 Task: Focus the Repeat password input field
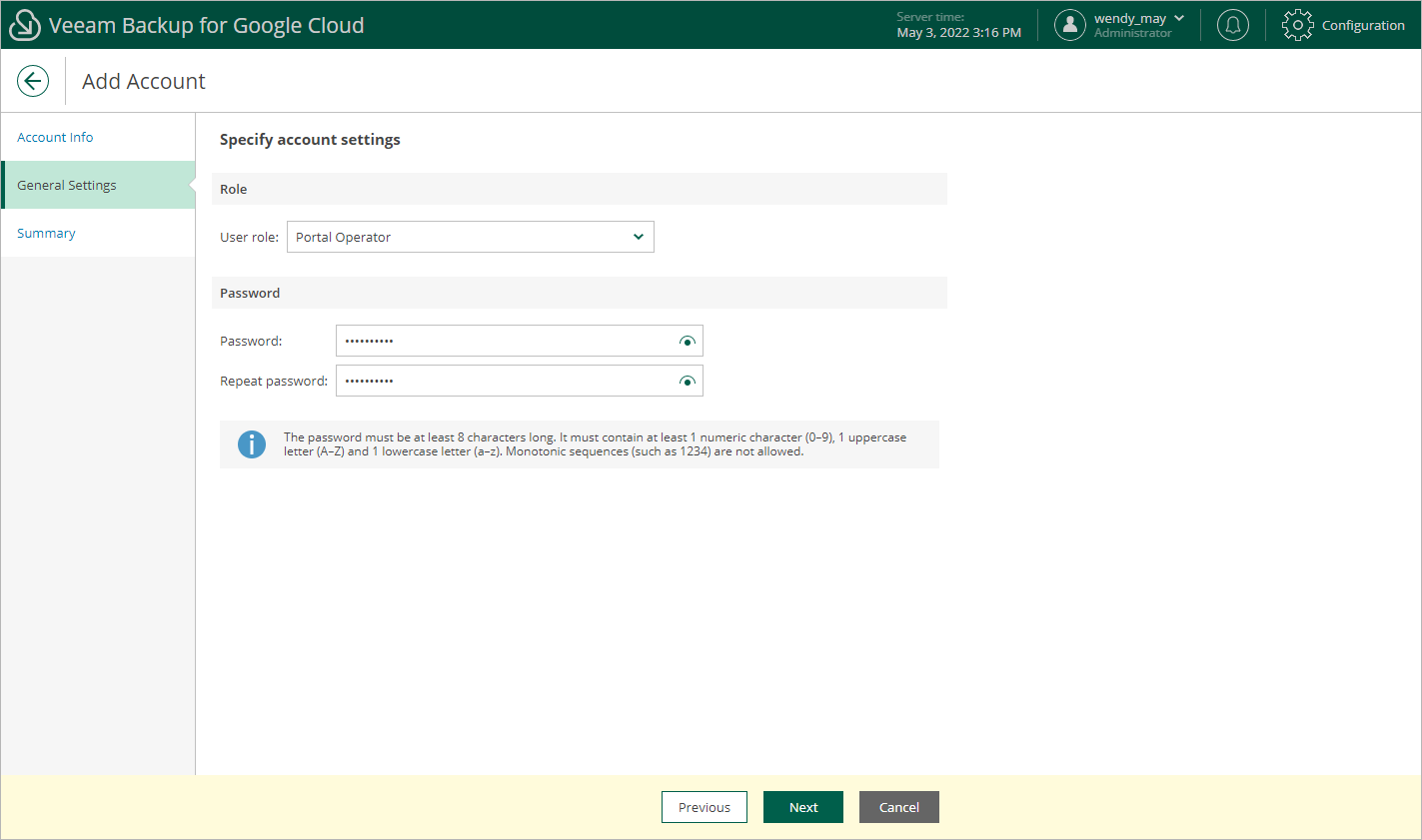coord(520,381)
